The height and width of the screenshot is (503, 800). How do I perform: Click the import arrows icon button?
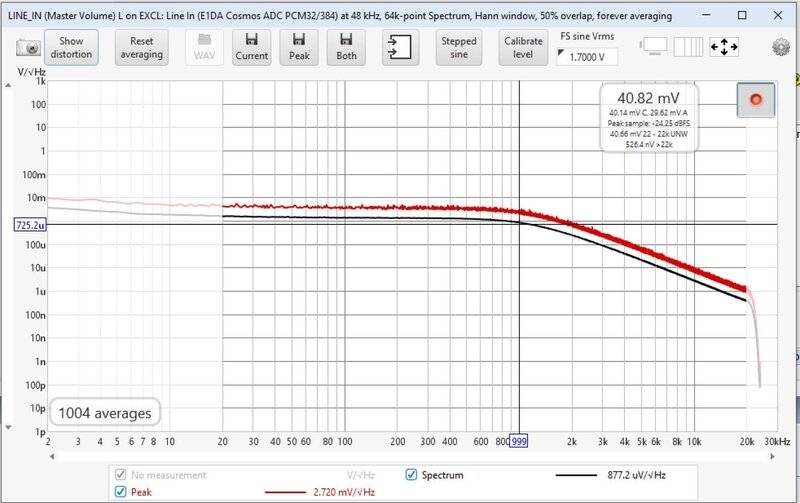[x=401, y=47]
